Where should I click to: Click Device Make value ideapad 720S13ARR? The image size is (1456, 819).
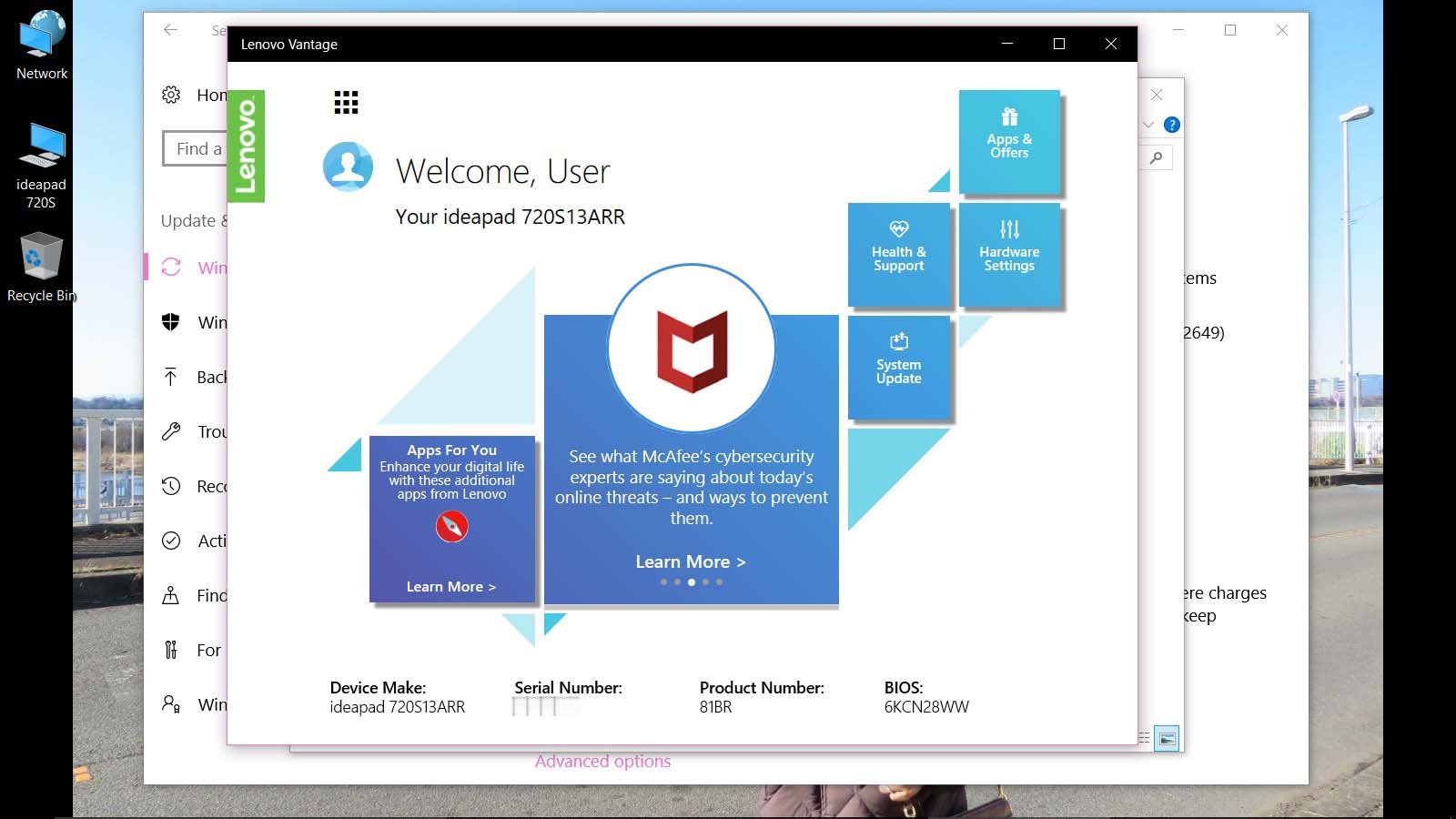point(397,707)
